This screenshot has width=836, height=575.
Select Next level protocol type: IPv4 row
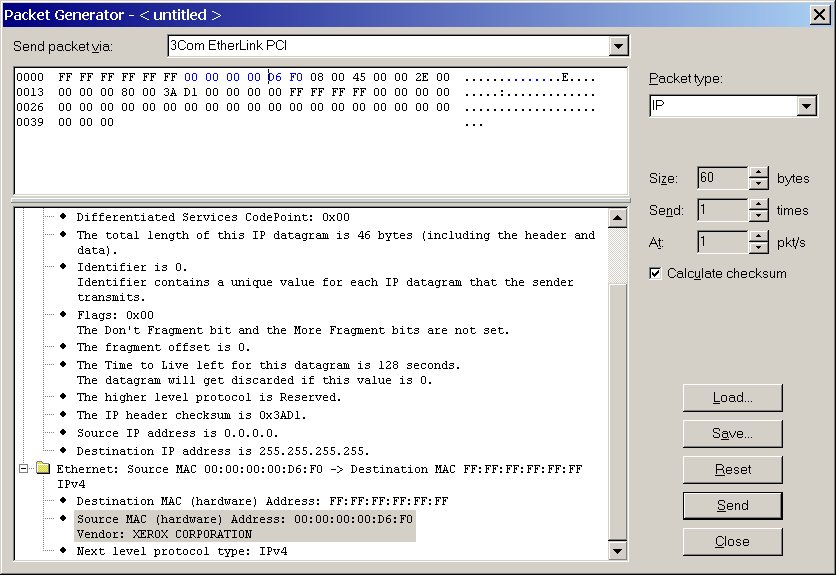(182, 552)
